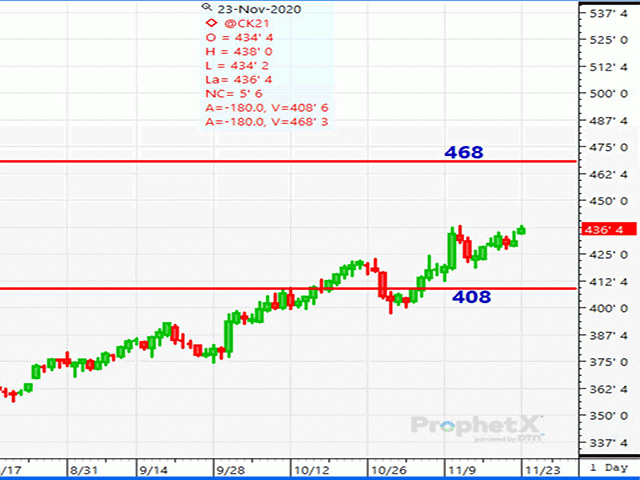Select the blue 408 support label
The width and height of the screenshot is (640, 480).
[471, 297]
